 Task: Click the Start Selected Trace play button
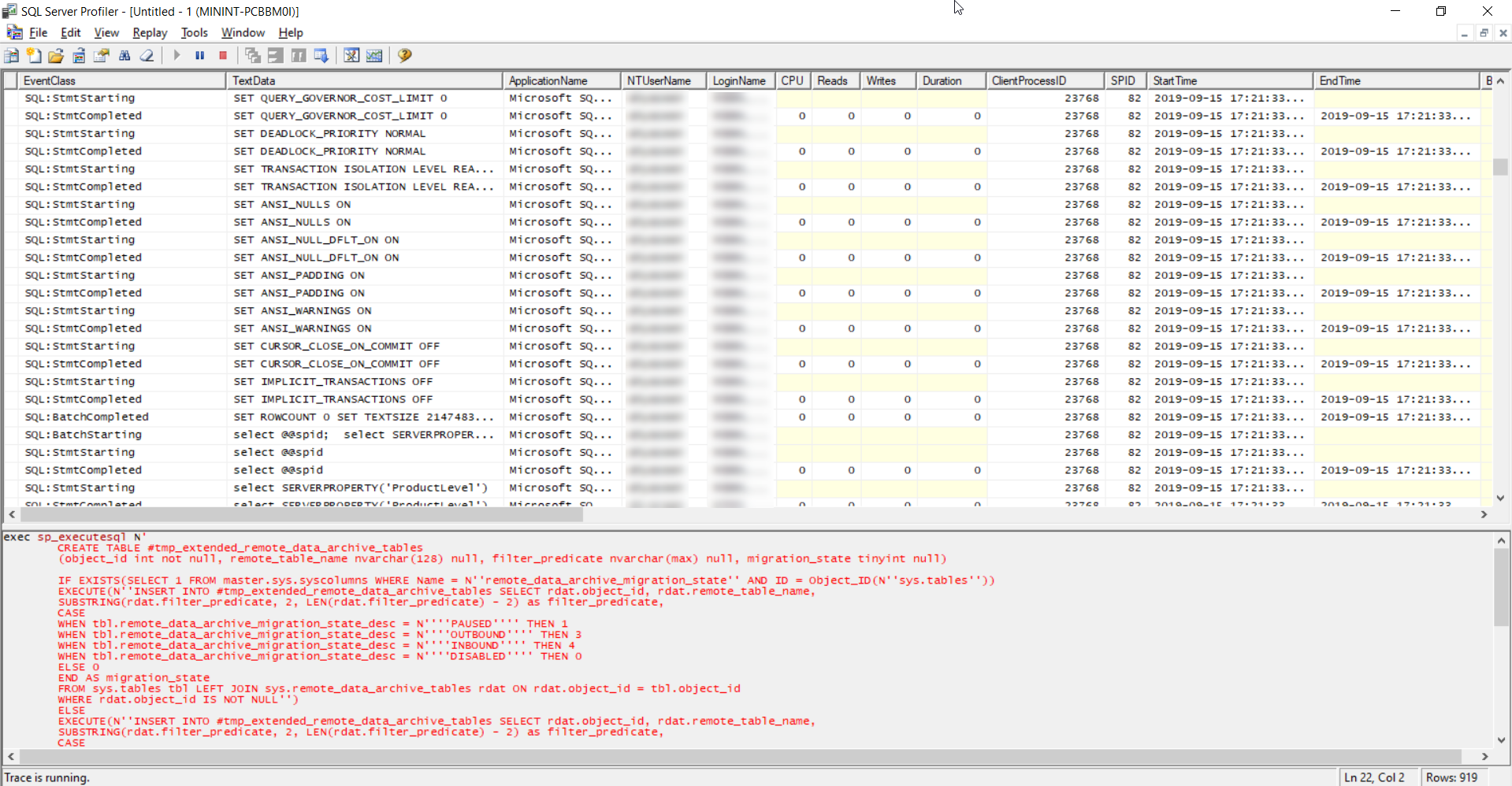(x=176, y=55)
